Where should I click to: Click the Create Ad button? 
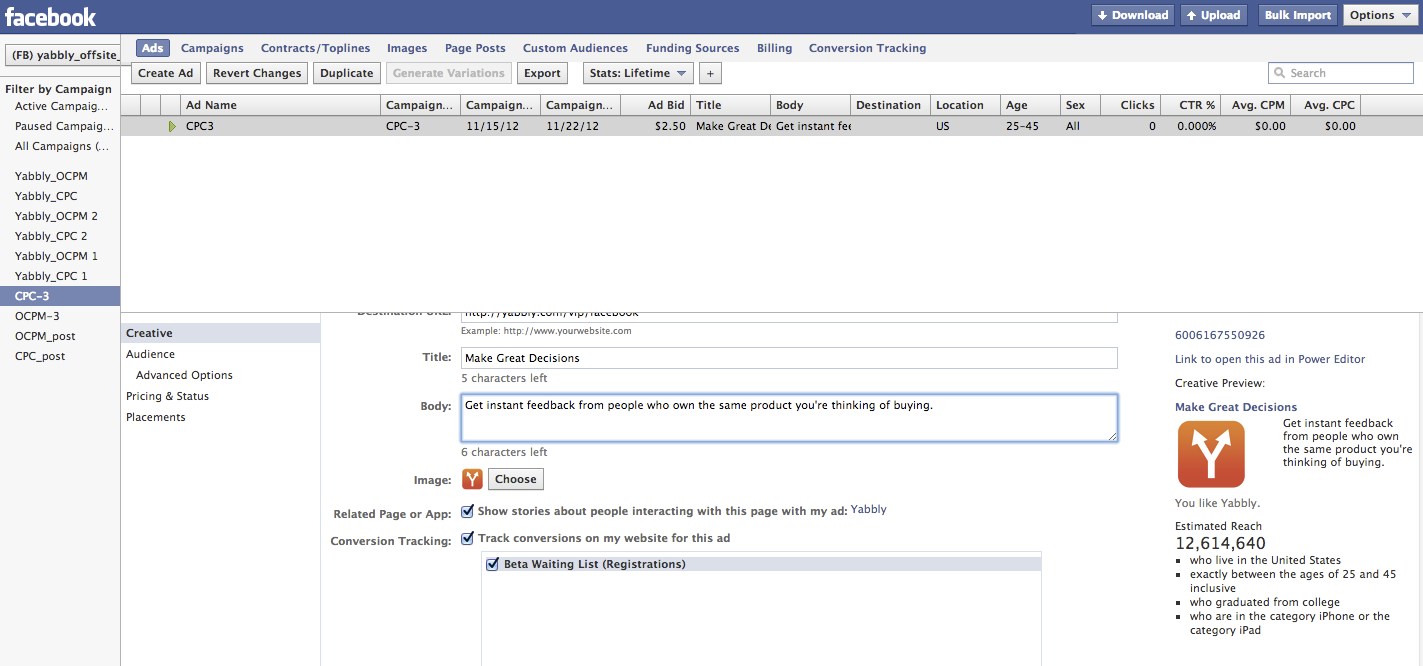click(x=166, y=73)
